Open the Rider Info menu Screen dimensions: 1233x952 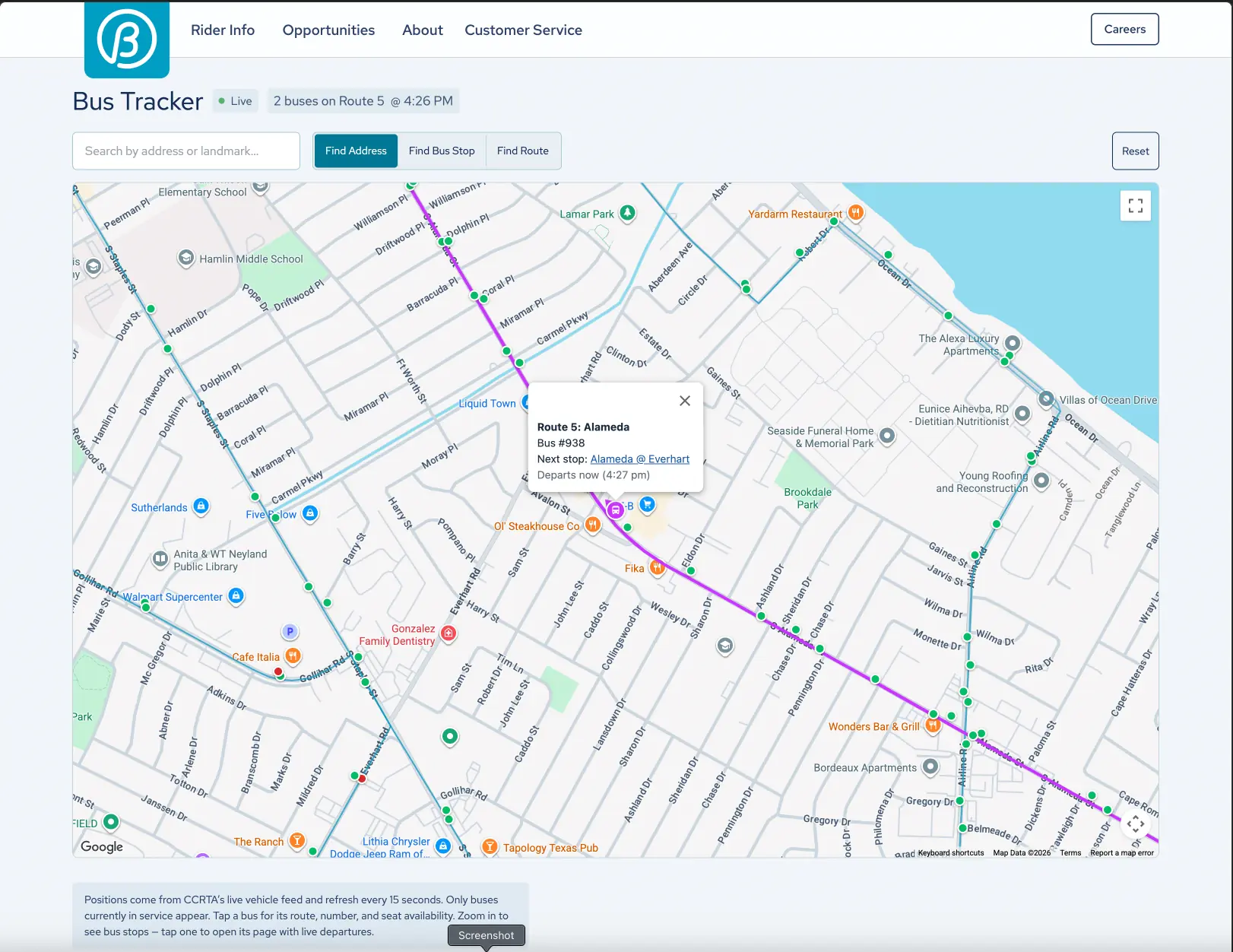223,30
